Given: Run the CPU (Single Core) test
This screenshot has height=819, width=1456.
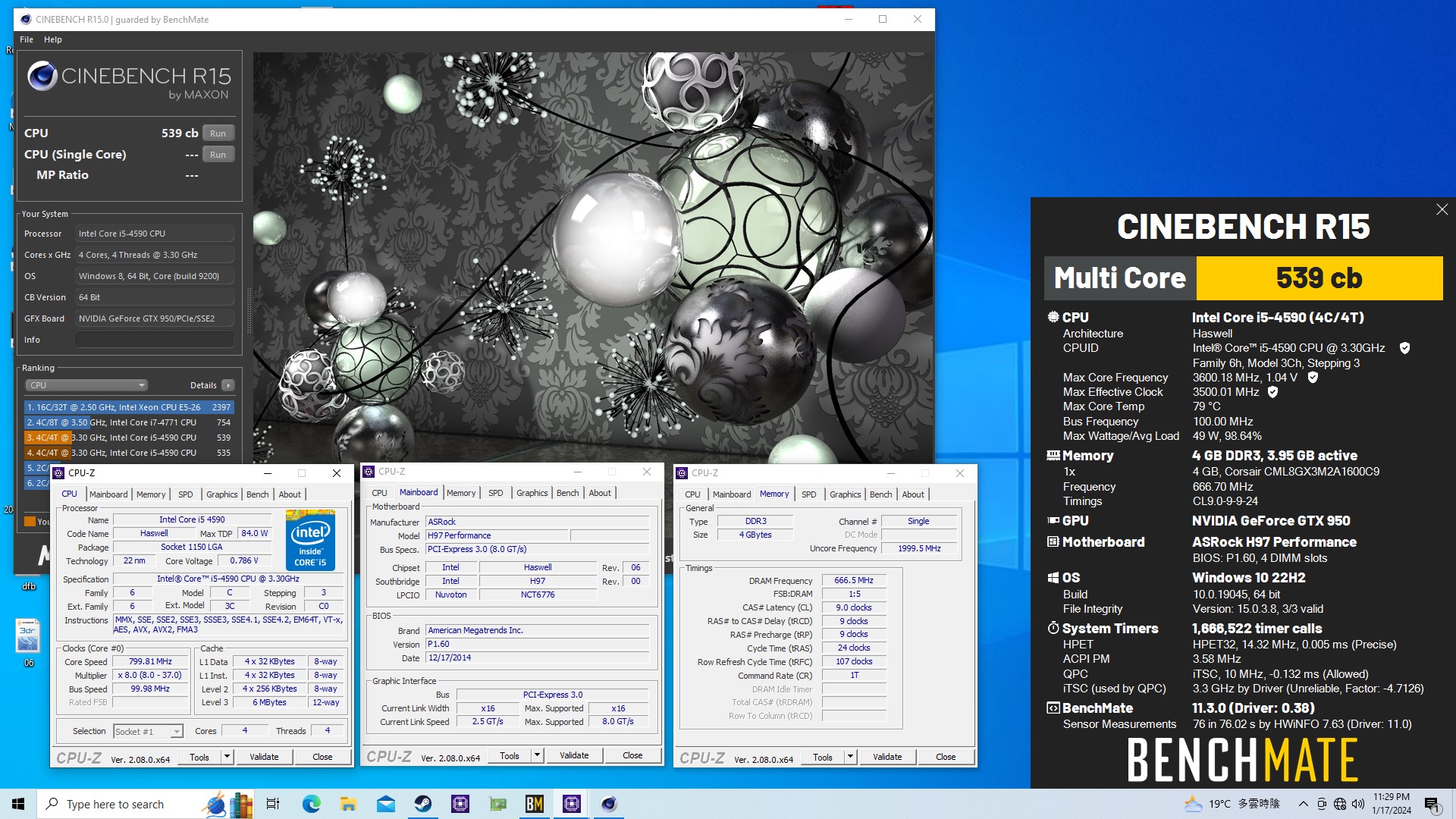Looking at the screenshot, I should (x=218, y=155).
